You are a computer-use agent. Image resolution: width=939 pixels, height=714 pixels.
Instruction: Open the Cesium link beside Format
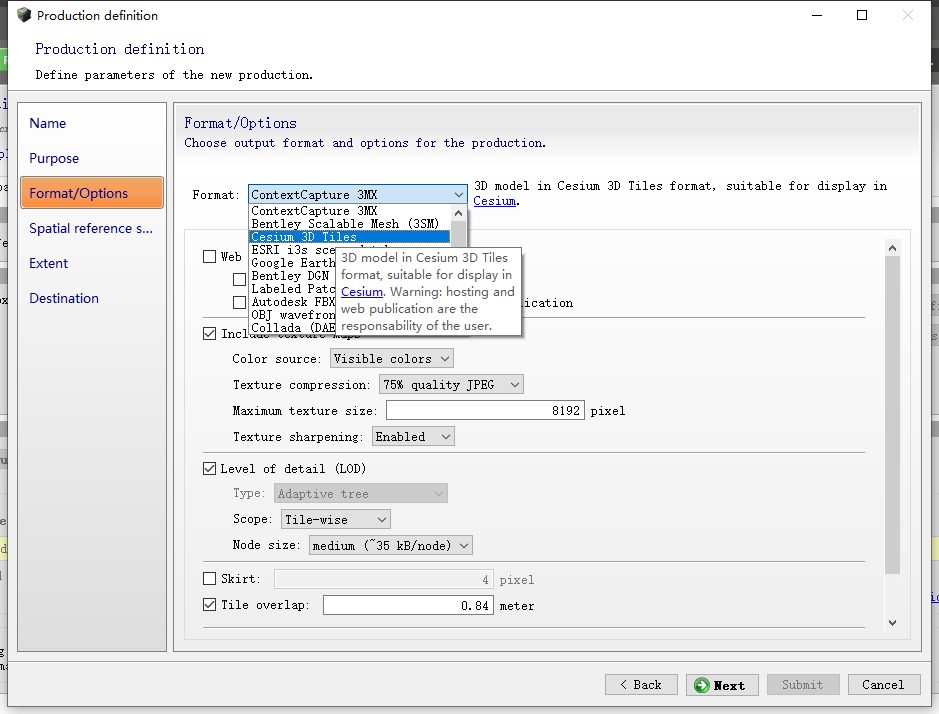click(x=494, y=201)
